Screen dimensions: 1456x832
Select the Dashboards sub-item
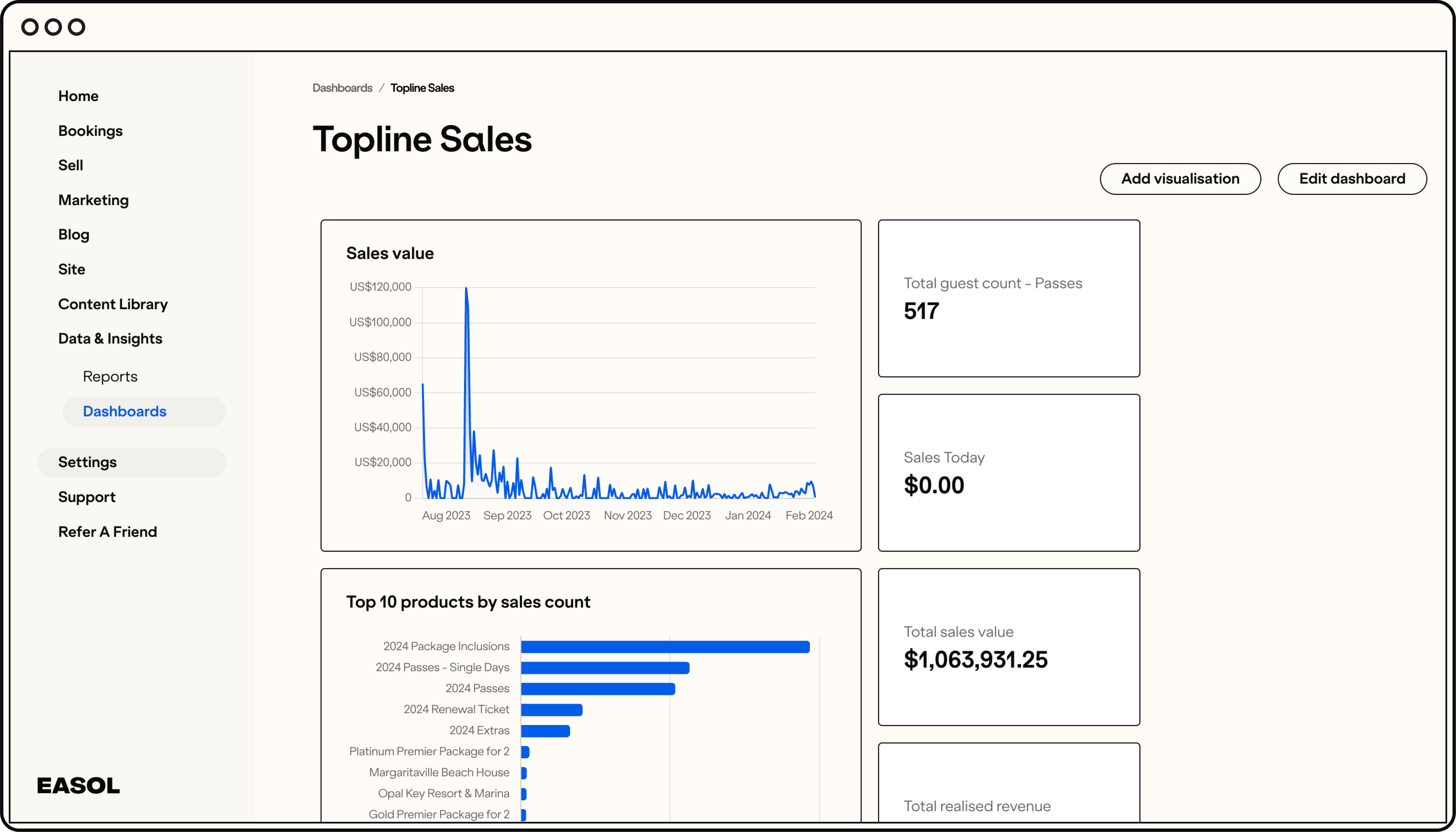click(124, 411)
